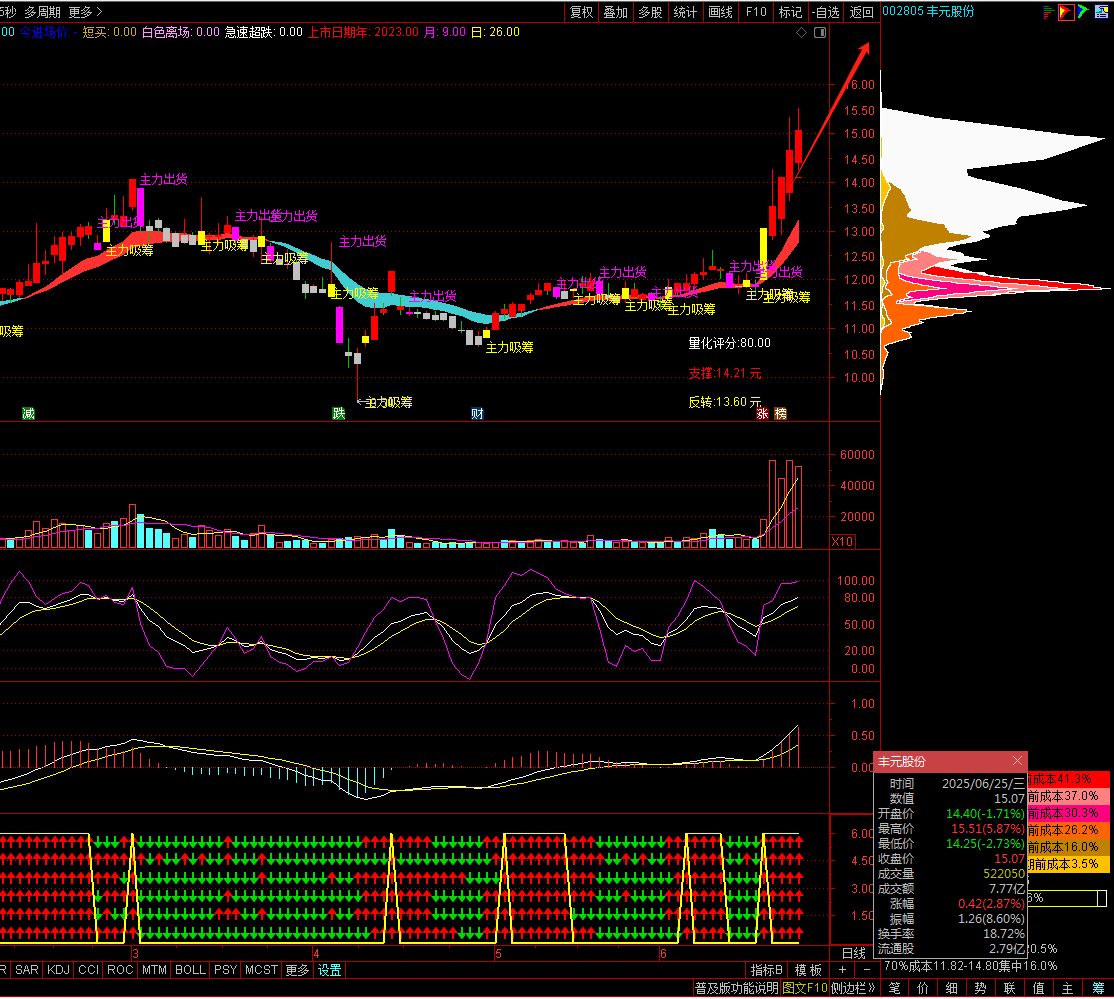Expand 更多 indicators in bottom bar

(297, 970)
